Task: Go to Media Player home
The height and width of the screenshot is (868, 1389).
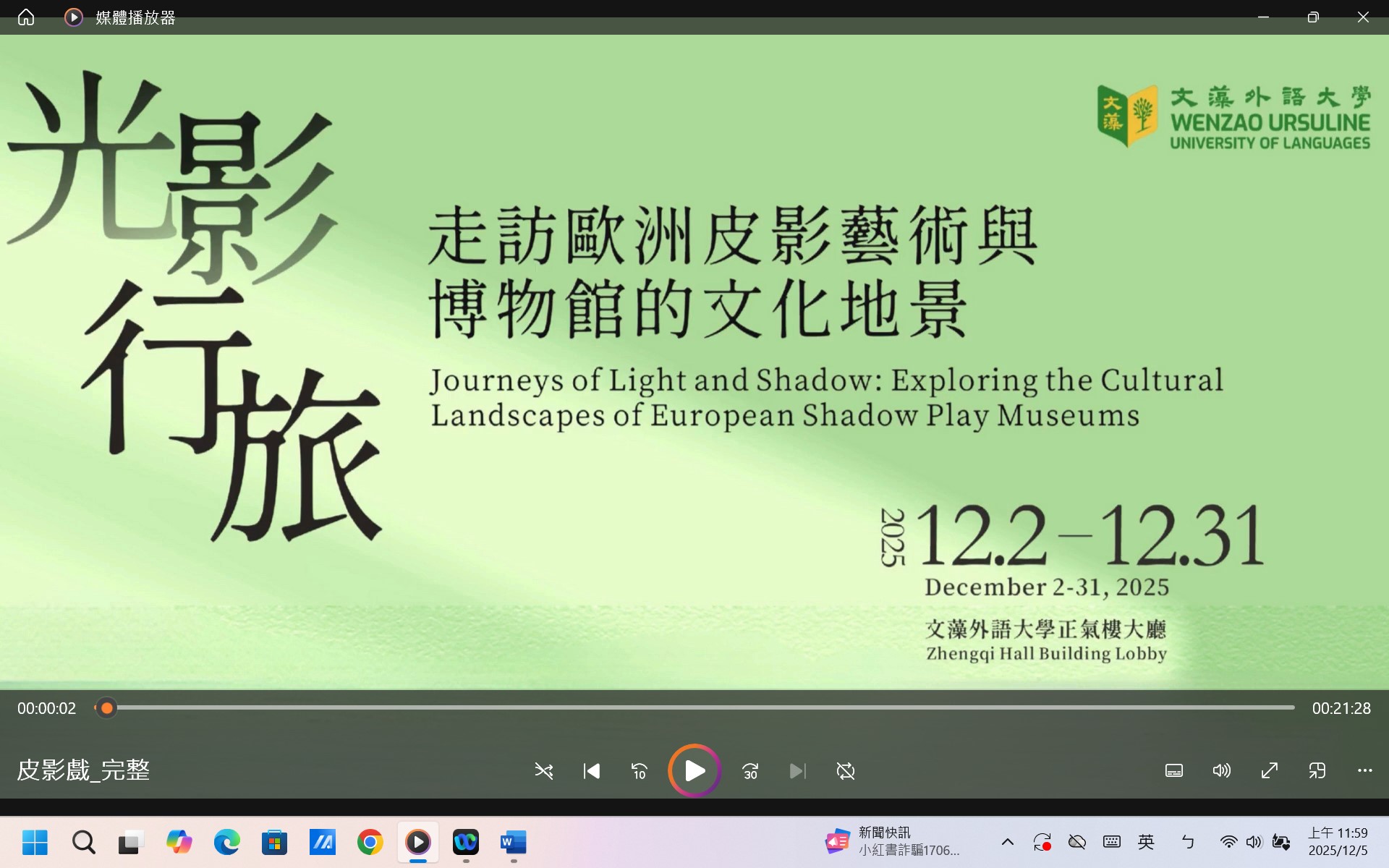Action: coord(26,17)
